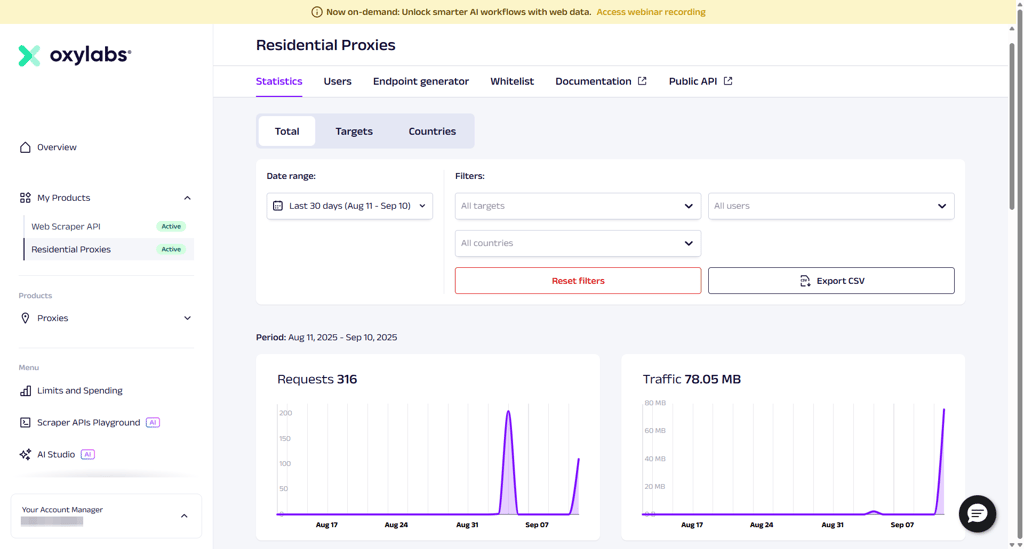
Task: Open Limits and Spending page
Action: point(80,390)
